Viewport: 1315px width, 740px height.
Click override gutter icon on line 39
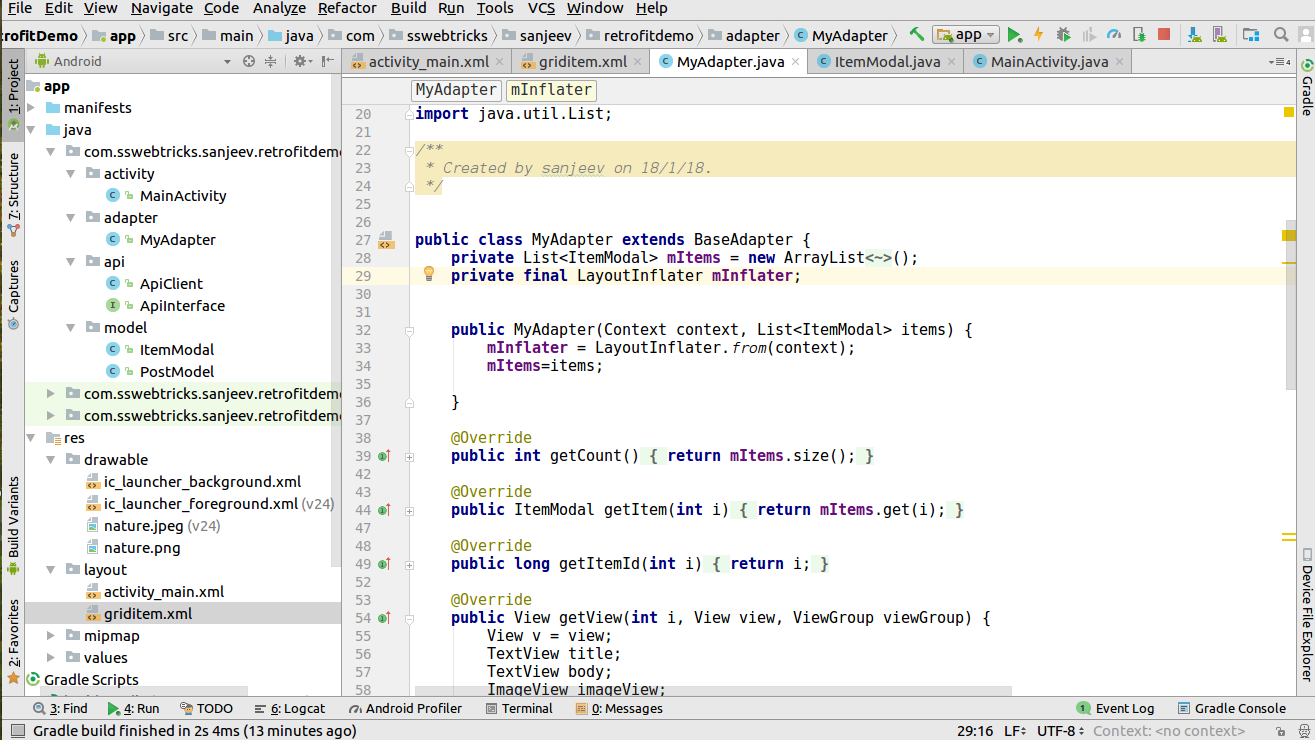[384, 456]
